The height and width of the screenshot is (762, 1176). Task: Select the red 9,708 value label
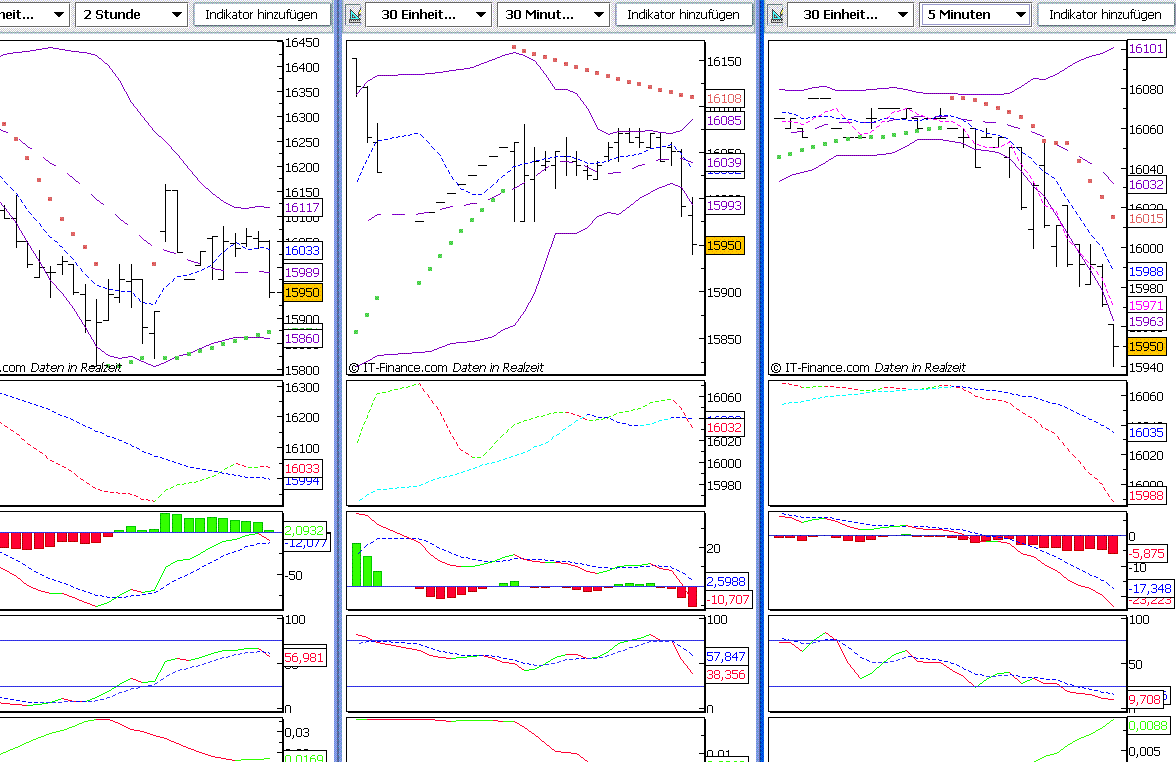pos(1145,699)
